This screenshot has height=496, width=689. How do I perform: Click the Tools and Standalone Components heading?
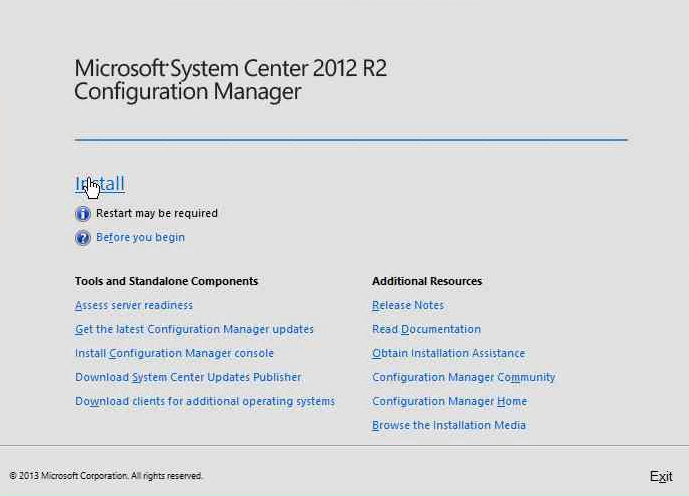tap(166, 281)
